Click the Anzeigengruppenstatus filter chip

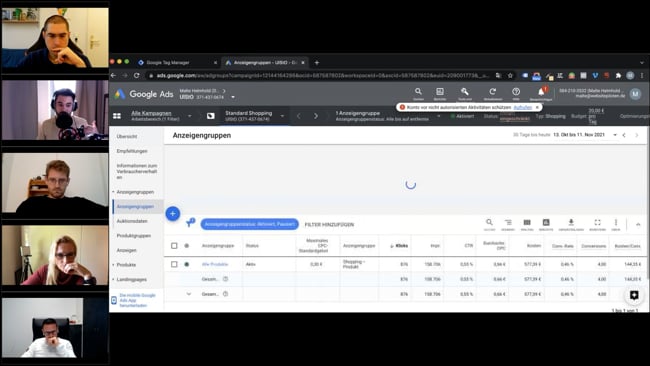(250, 224)
